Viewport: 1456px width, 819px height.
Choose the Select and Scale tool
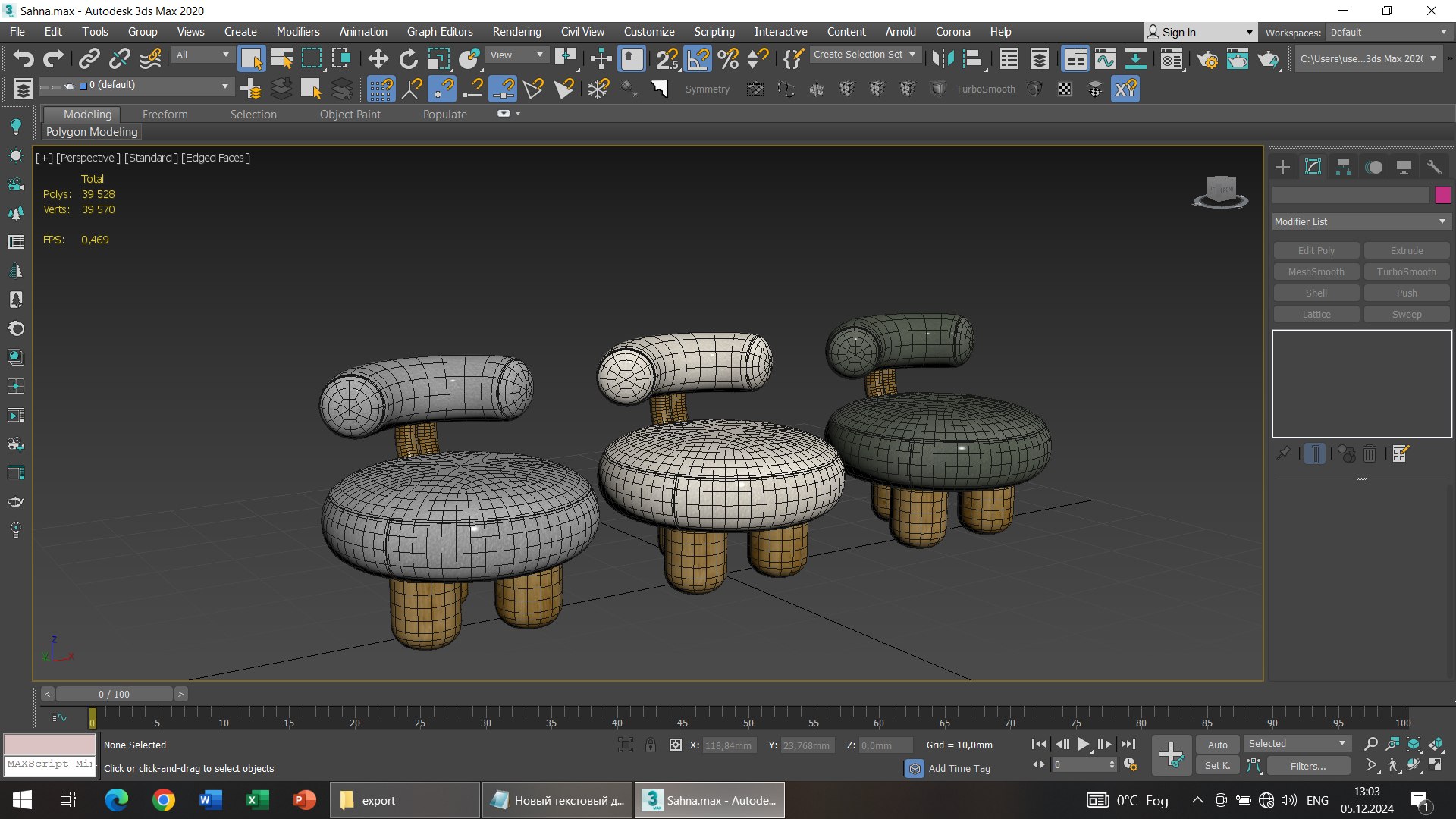pos(438,58)
